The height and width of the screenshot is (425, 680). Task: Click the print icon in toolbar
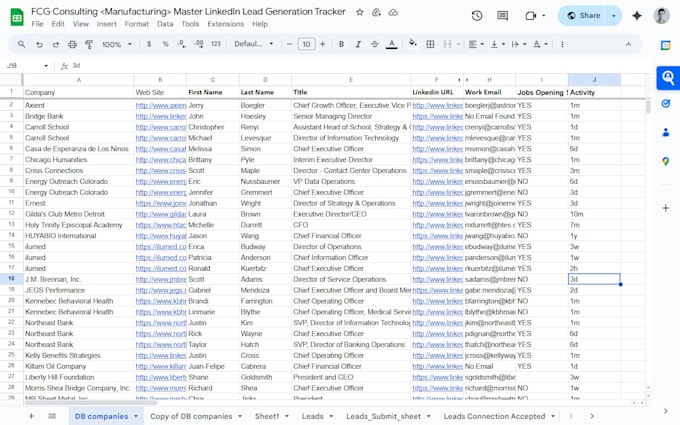coord(72,44)
